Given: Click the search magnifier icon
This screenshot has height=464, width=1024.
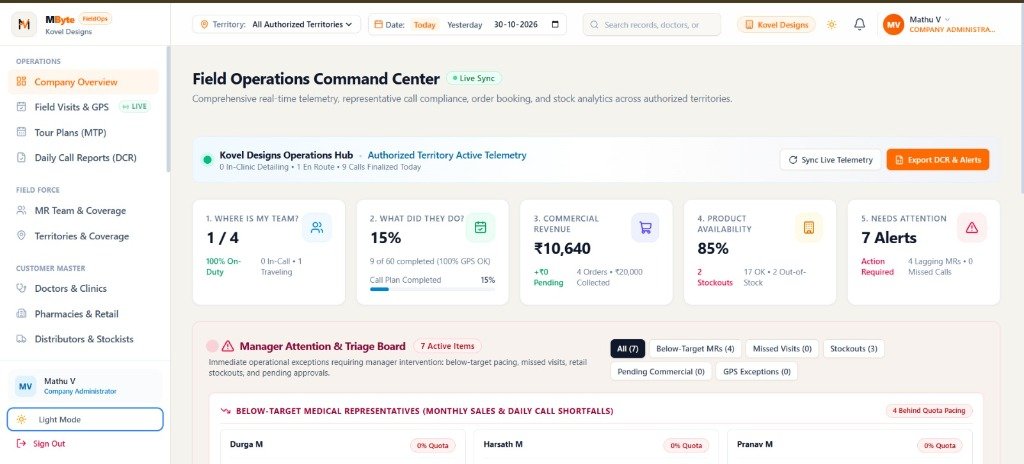Looking at the screenshot, I should coord(594,25).
